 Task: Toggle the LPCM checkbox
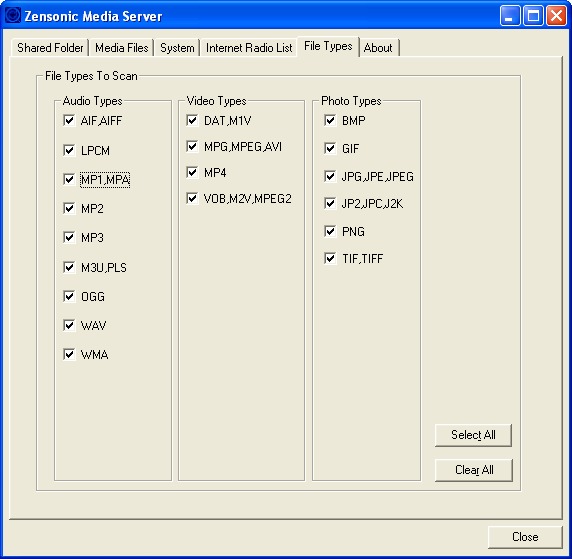point(69,150)
